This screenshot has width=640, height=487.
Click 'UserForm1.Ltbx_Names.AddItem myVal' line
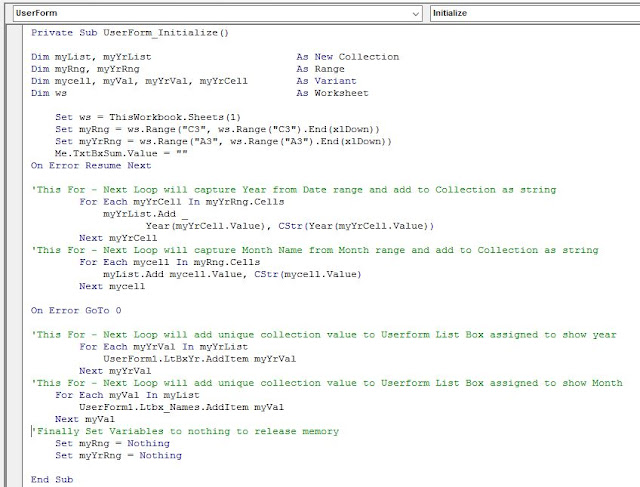pos(182,407)
